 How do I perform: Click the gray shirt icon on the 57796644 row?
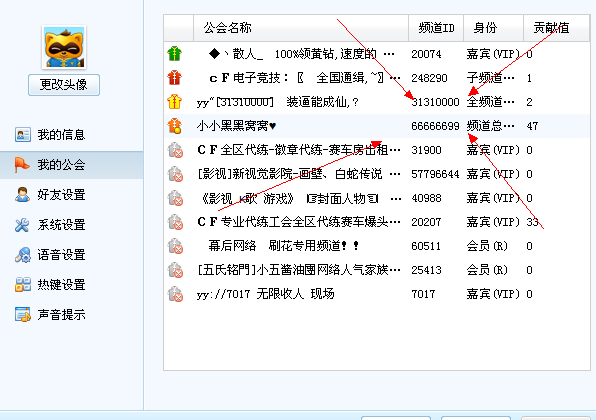coord(175,174)
